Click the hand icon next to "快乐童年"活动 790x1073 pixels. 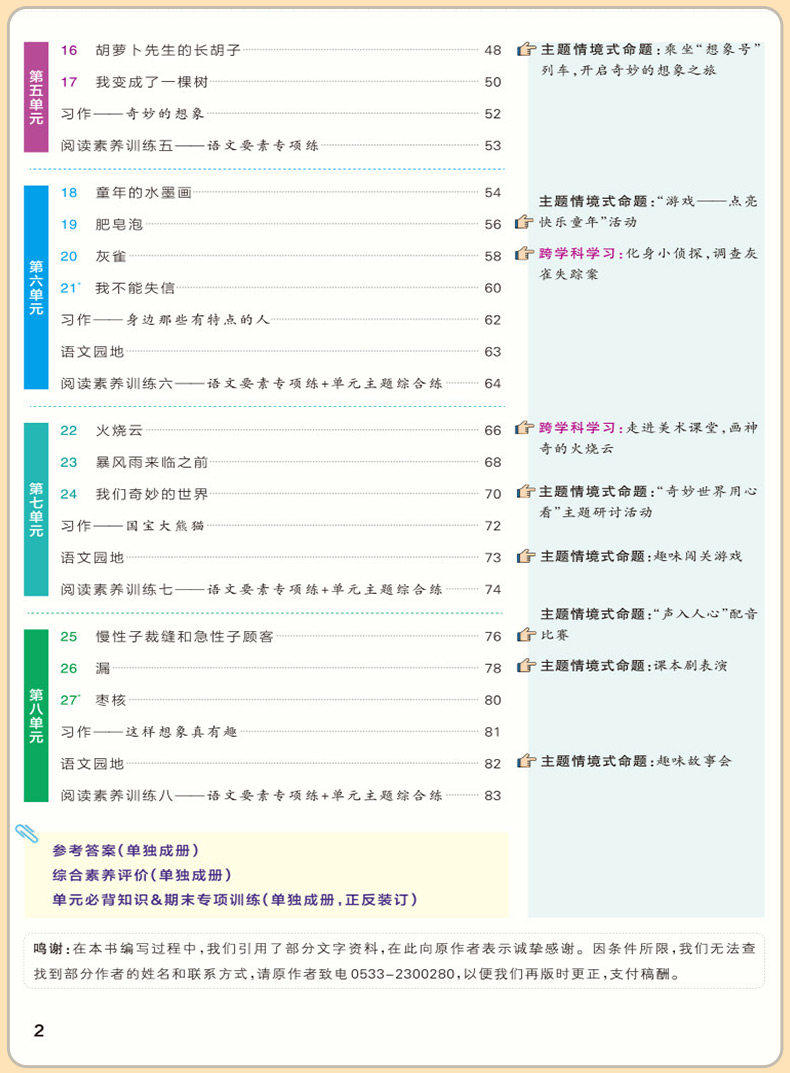[x=524, y=222]
